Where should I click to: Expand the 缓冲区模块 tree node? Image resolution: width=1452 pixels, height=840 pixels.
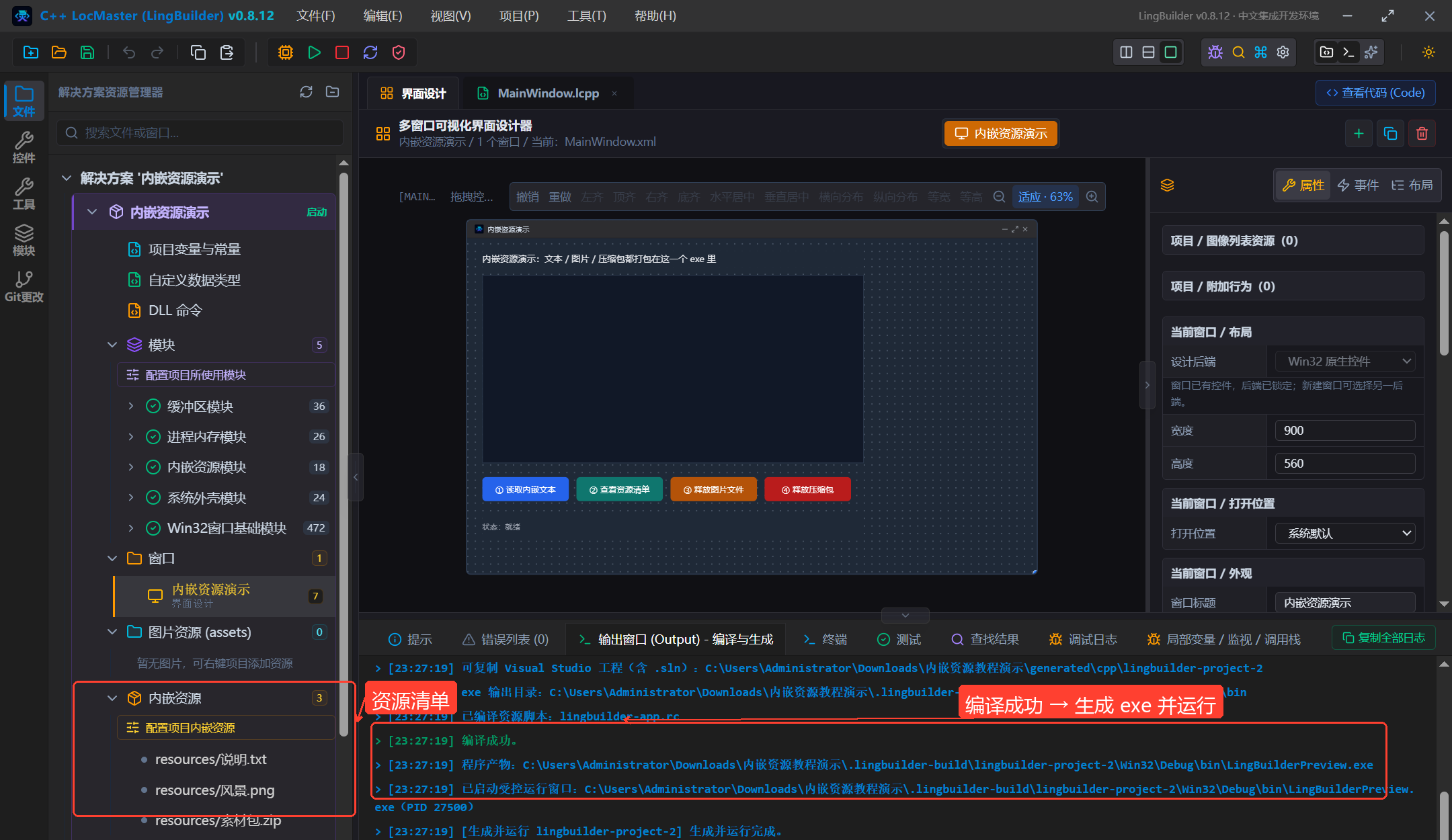point(130,406)
